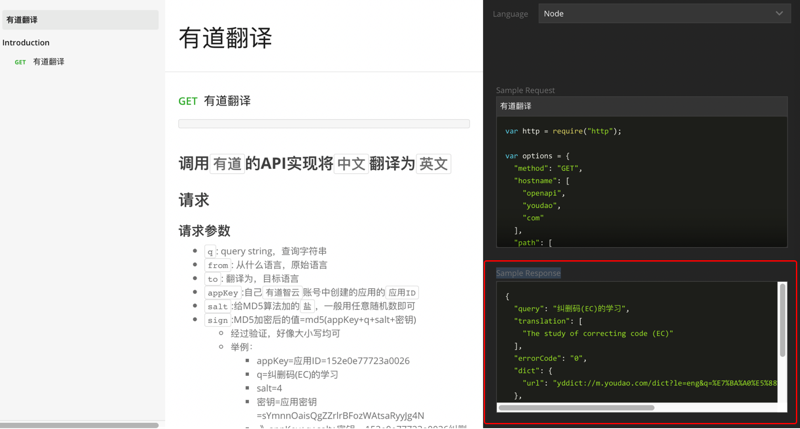Click the "method": "GET" code line
800x429 pixels.
click(x=548, y=168)
